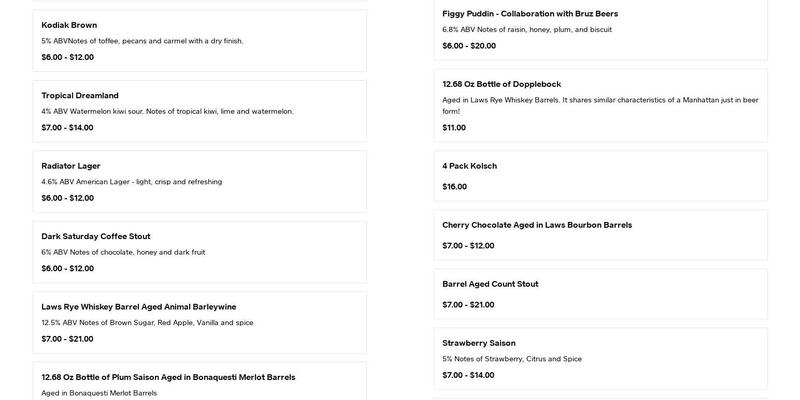Click the $11.00 Dopplebock price
This screenshot has width=800, height=400.
pos(454,128)
